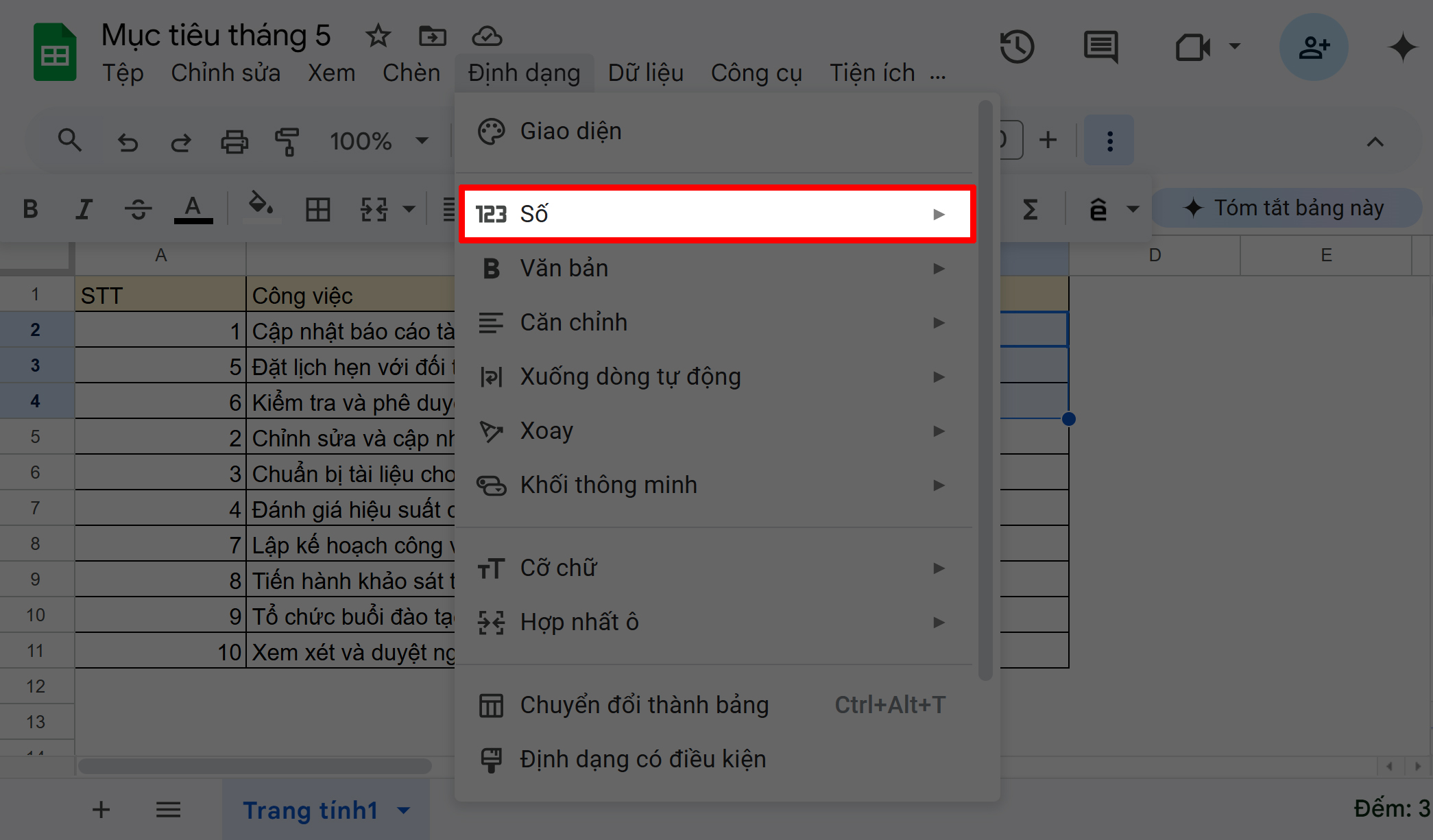Insert a sum with the Σ functions icon

pos(1031,209)
